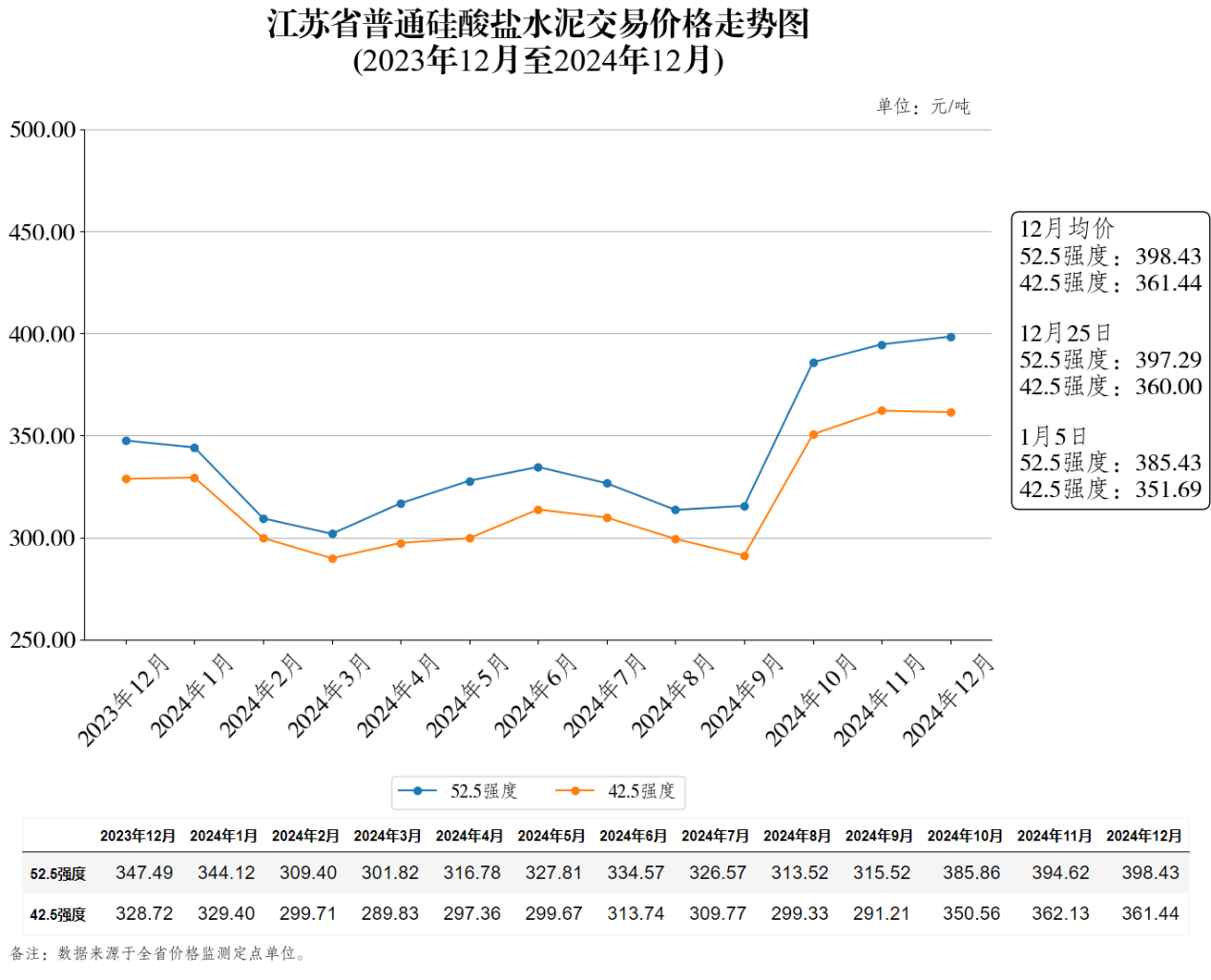Viewport: 1211px width, 980px height.
Task: Click the chart title 江苏省普通硅酸盐水泥交易价格走势图
Action: (x=538, y=24)
